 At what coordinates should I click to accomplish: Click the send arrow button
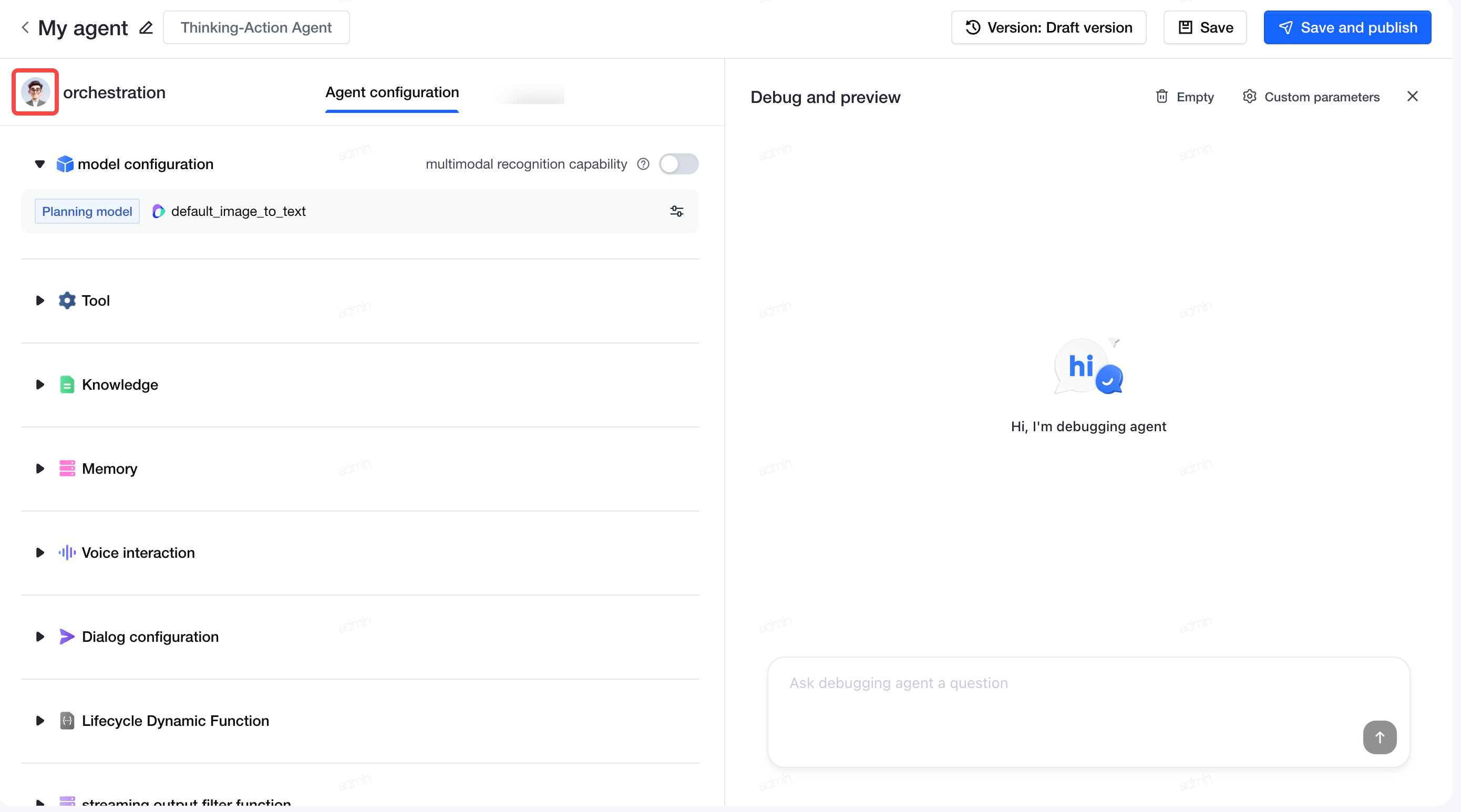[1380, 737]
